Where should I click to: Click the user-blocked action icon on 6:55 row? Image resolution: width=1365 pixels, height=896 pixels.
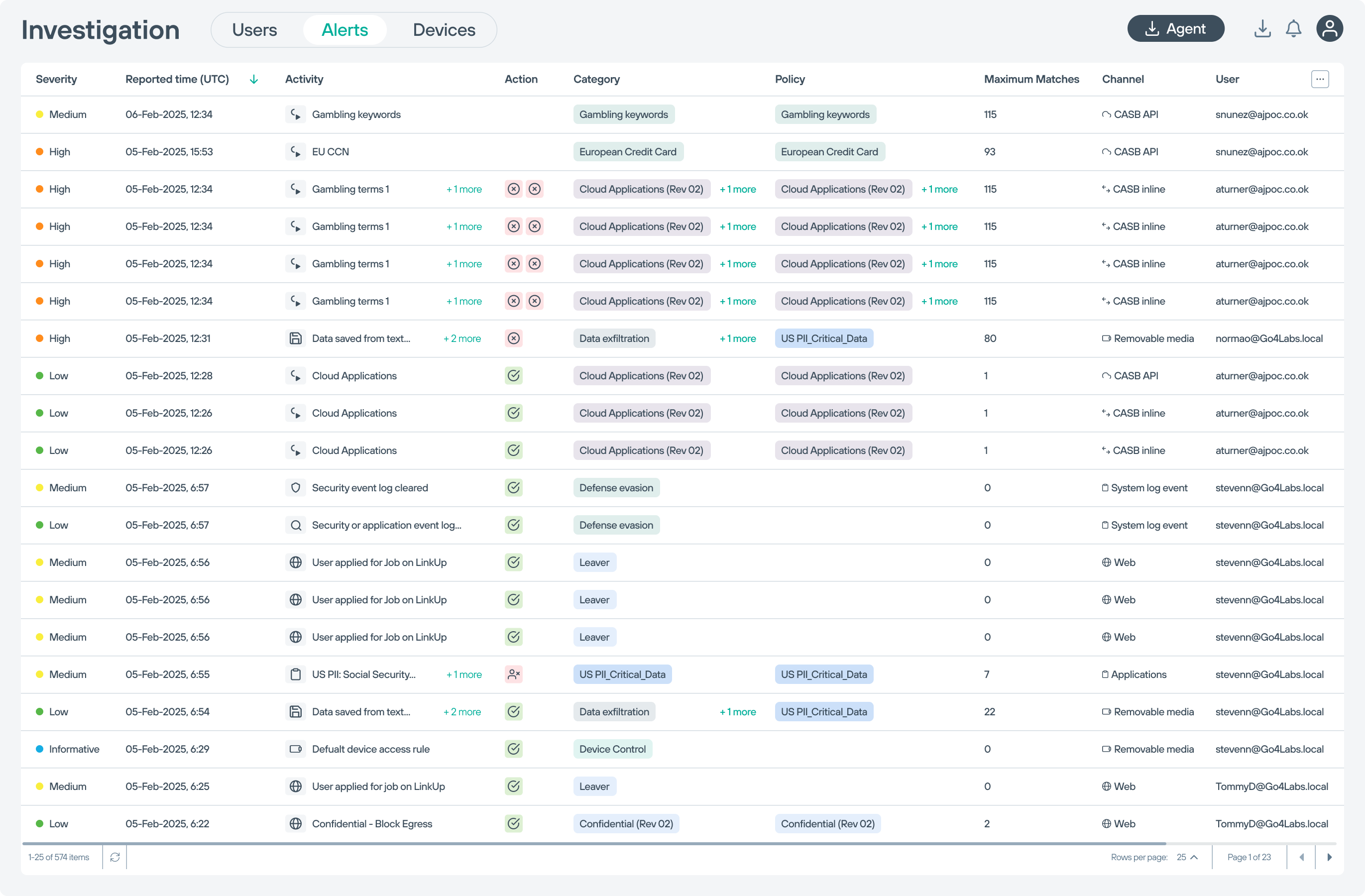point(513,674)
